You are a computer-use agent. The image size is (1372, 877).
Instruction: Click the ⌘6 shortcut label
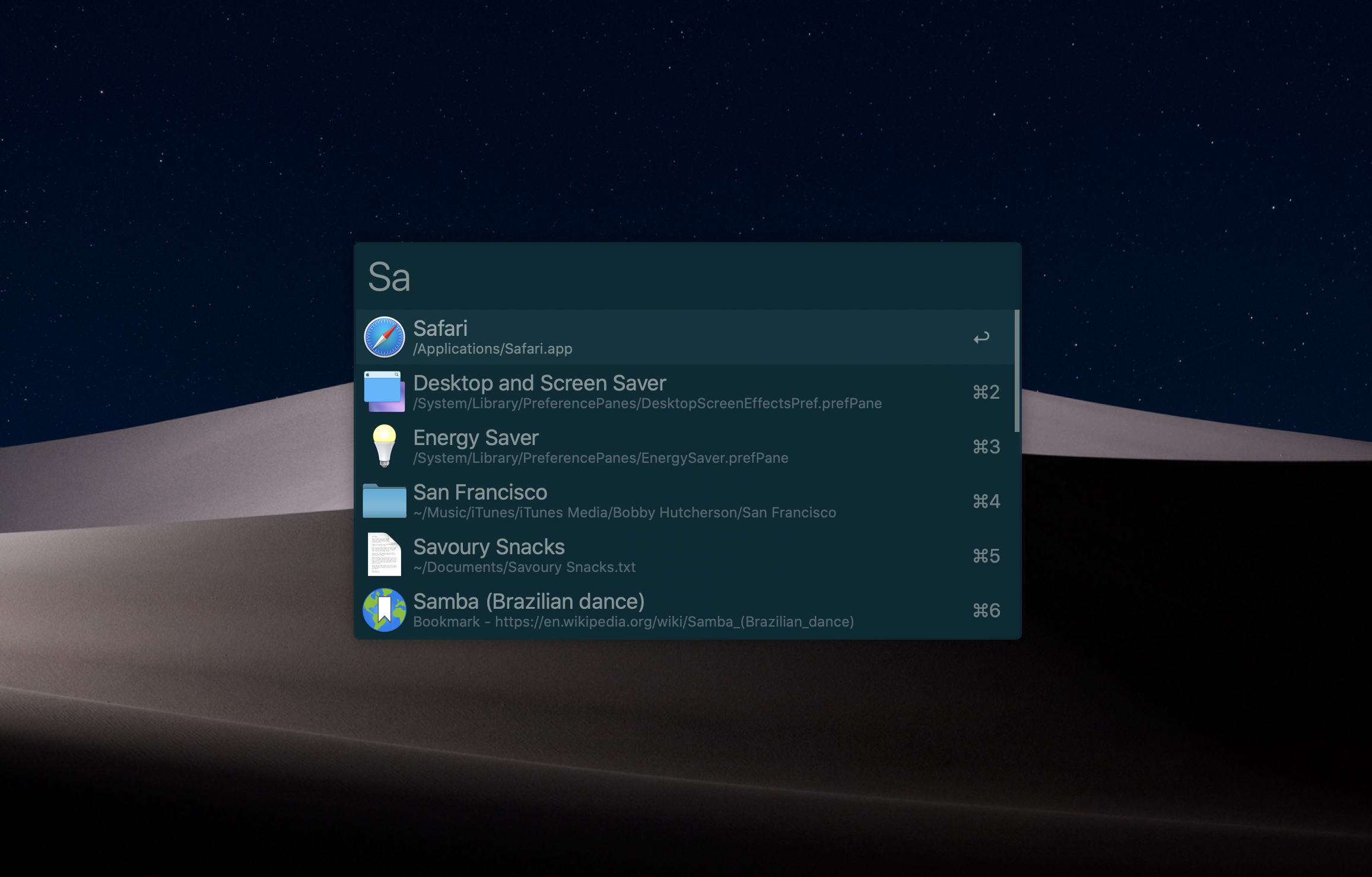(986, 611)
